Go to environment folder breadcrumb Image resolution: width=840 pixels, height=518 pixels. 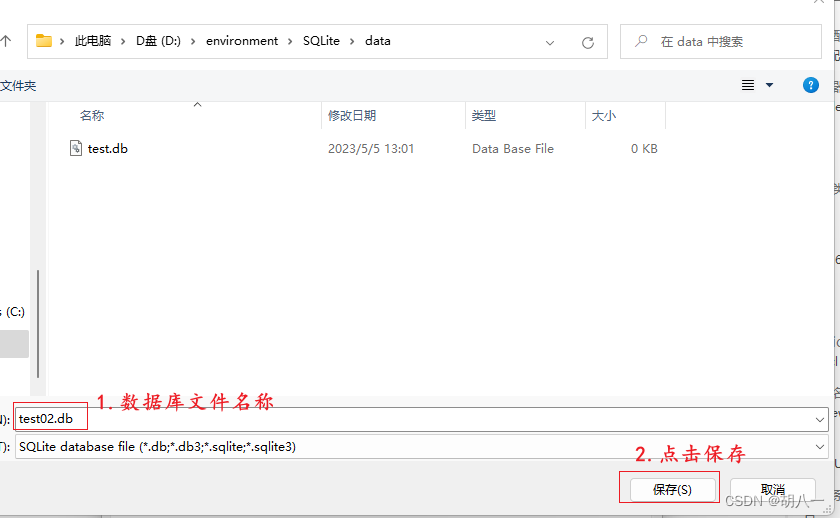[242, 41]
